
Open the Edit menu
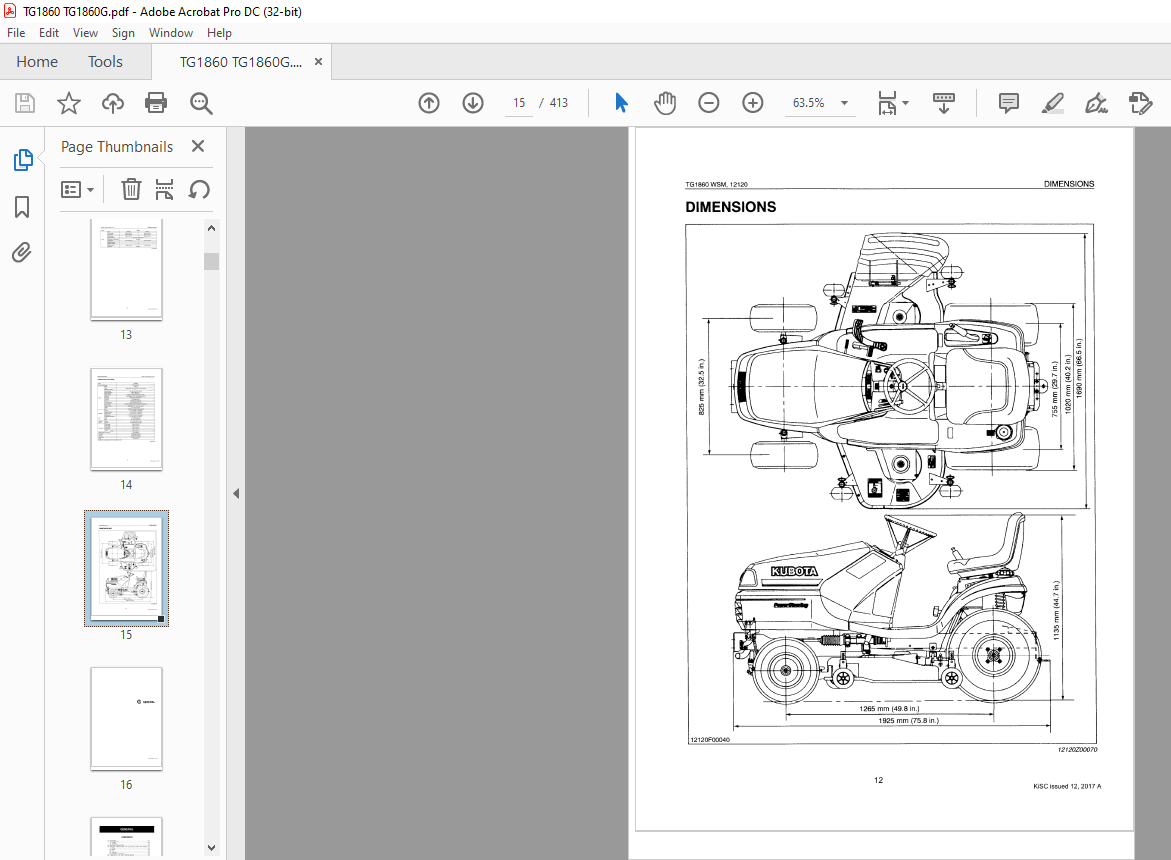point(49,33)
